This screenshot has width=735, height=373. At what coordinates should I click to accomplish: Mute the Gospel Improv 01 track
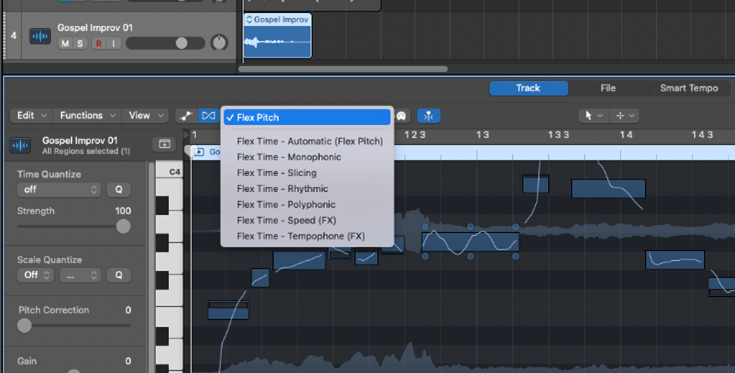point(65,44)
